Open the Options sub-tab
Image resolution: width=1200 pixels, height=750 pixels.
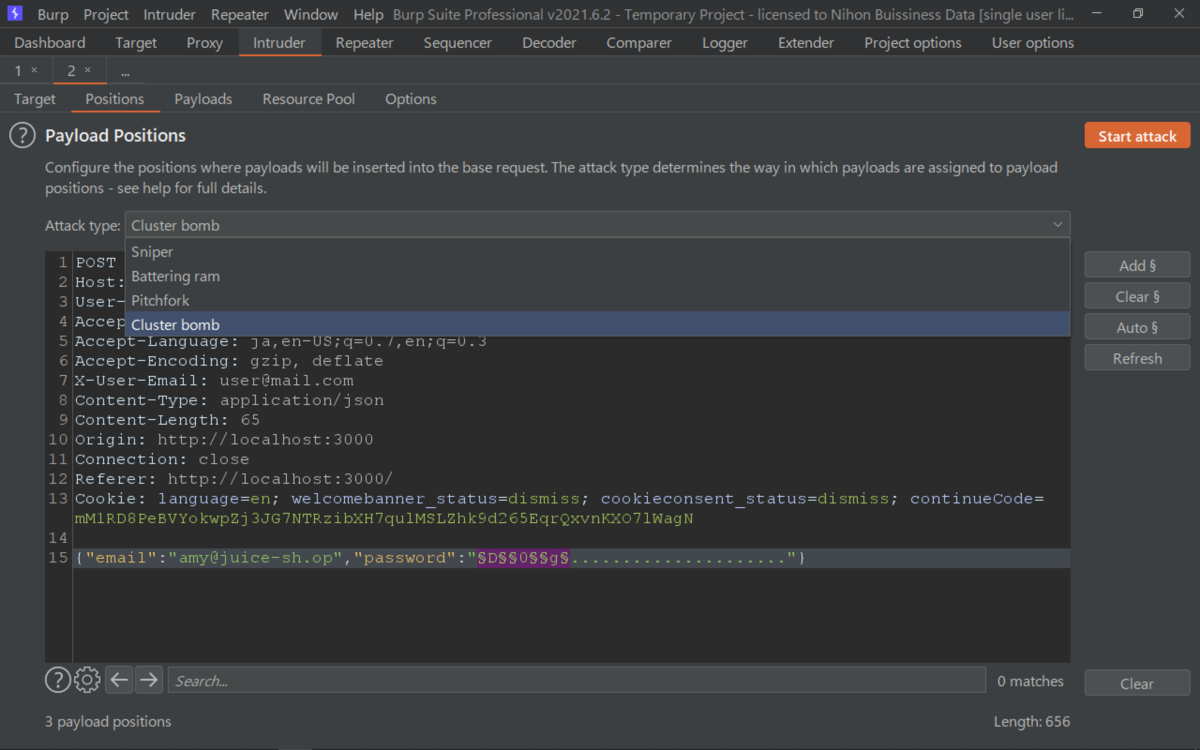click(x=411, y=99)
